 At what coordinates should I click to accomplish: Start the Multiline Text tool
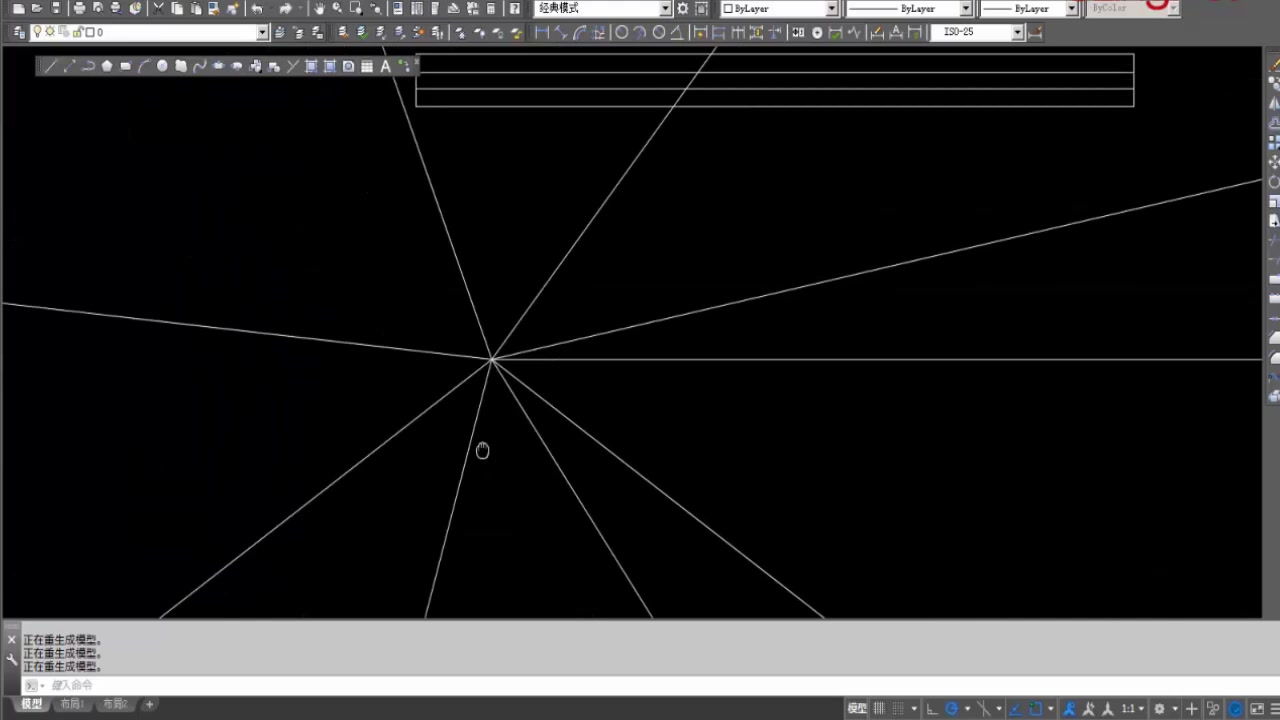coord(384,66)
